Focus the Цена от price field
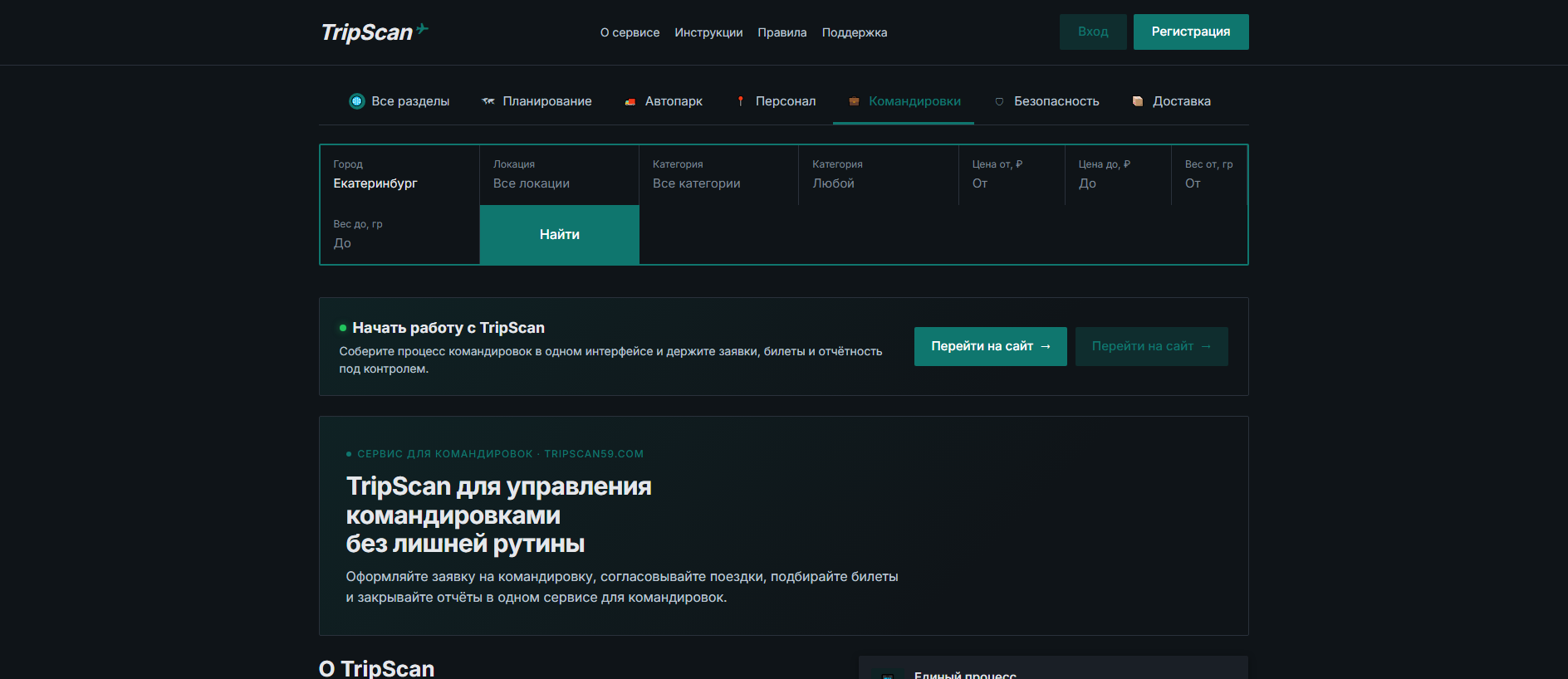 (x=1012, y=175)
